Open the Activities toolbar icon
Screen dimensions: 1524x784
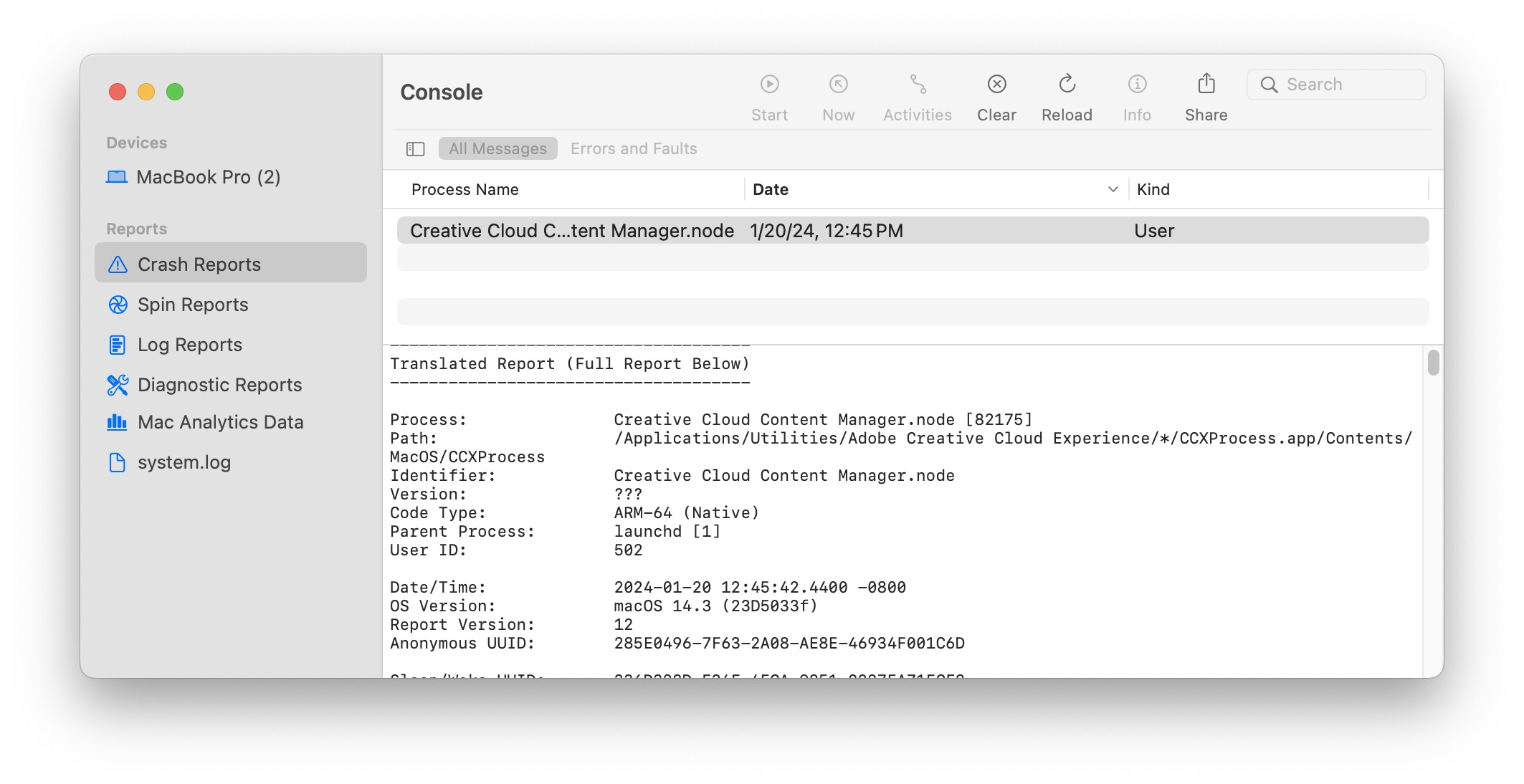(918, 85)
